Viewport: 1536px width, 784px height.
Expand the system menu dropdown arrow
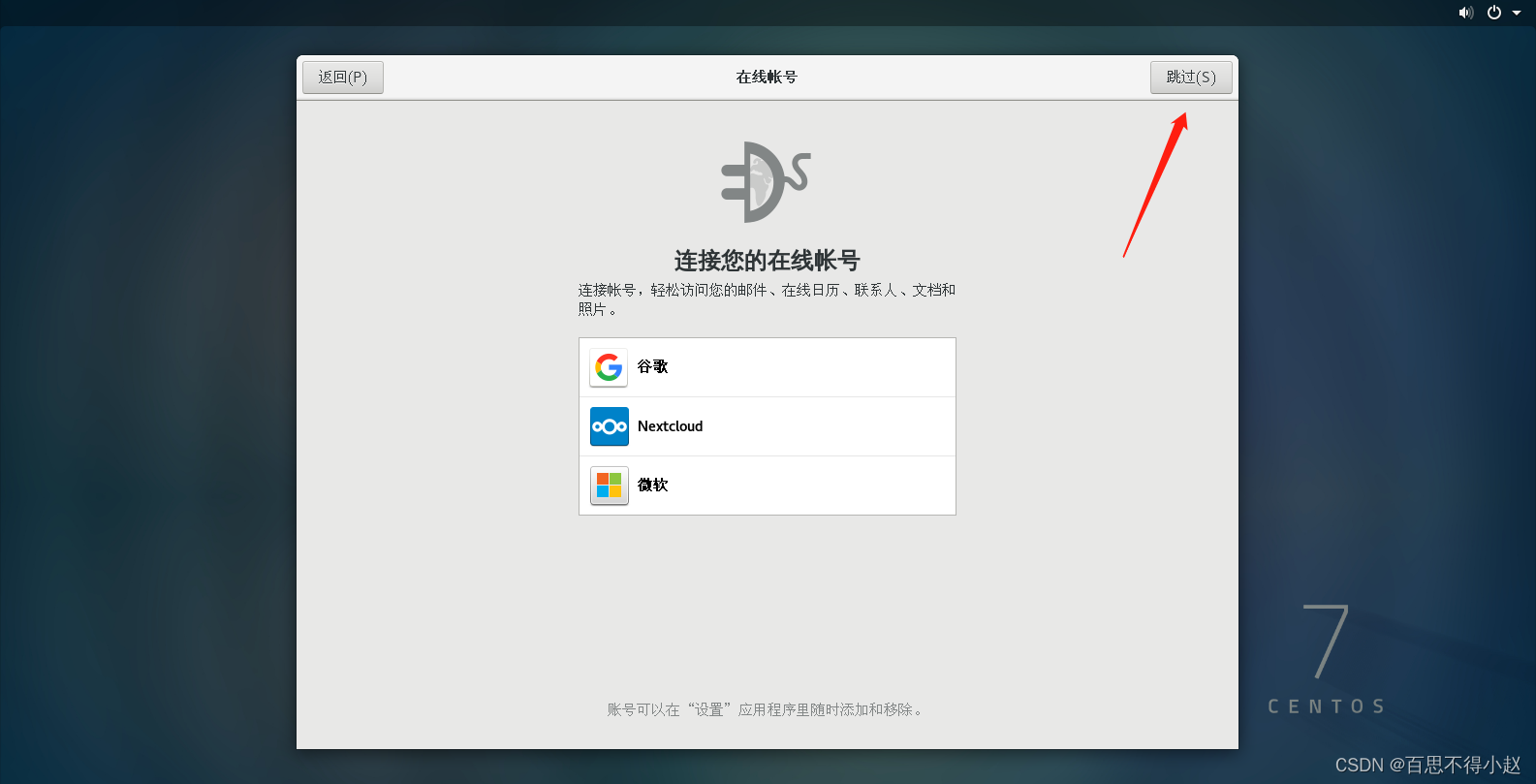pos(1517,13)
